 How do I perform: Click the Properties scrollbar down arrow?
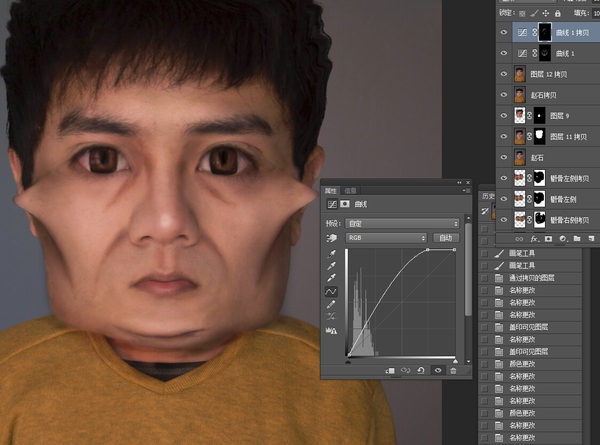pos(468,361)
